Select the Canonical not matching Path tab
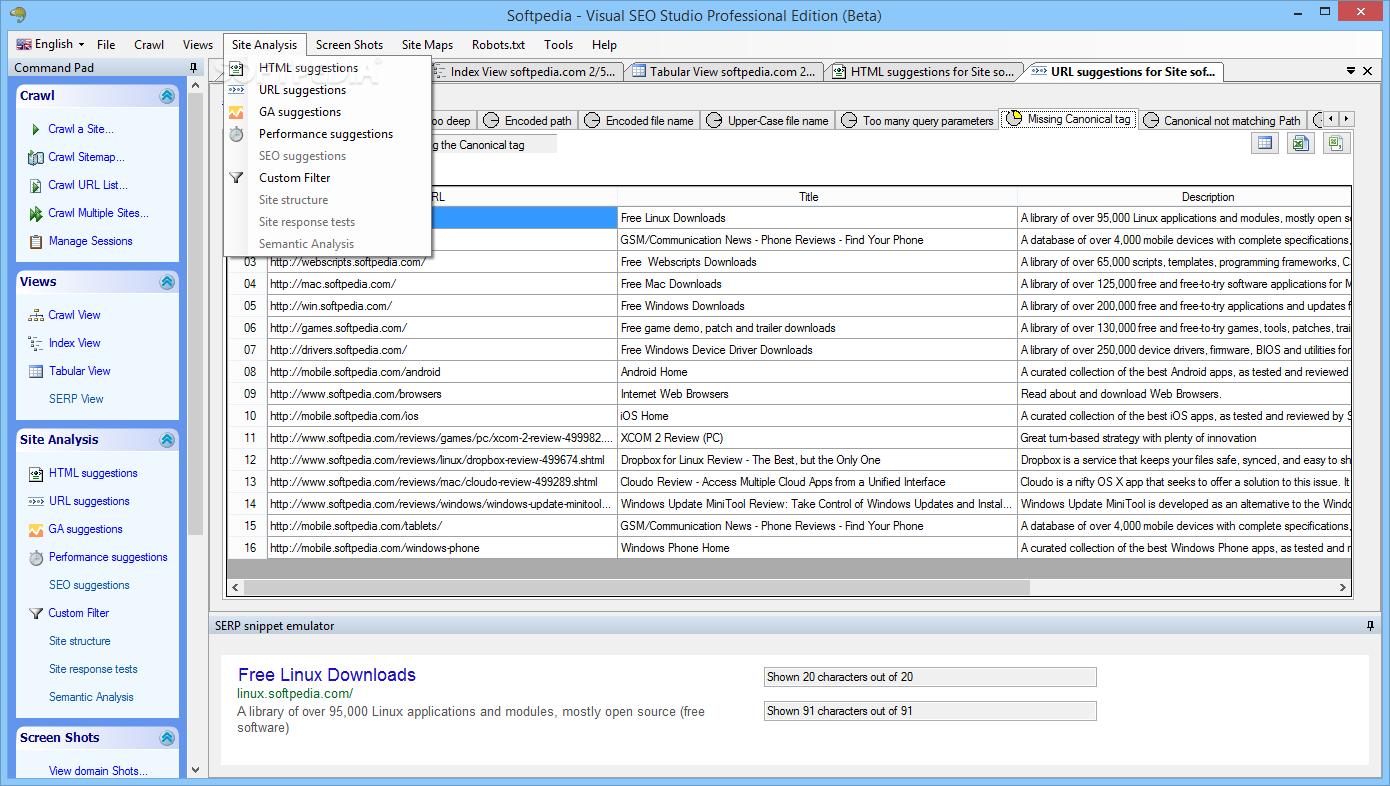This screenshot has width=1390, height=786. tap(1223, 120)
